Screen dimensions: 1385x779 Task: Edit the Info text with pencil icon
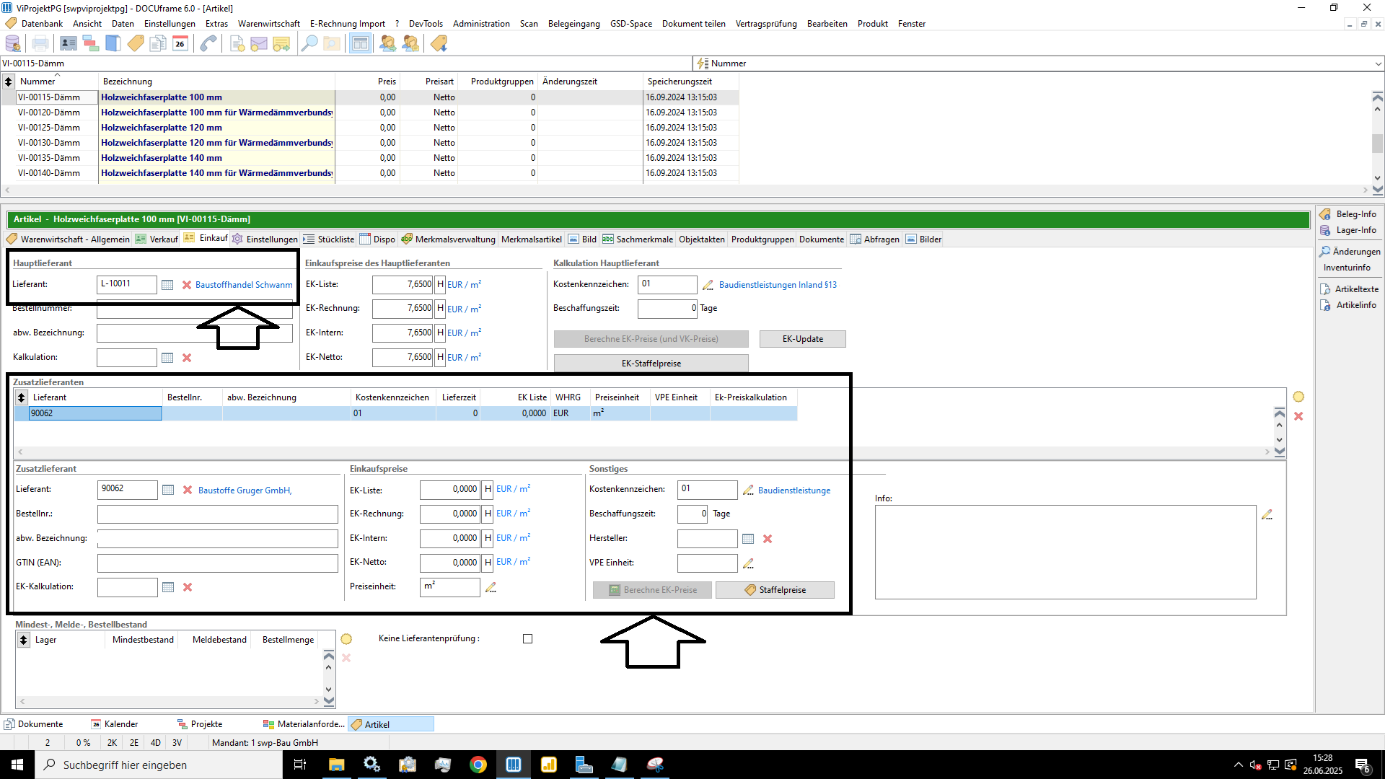(x=1267, y=514)
